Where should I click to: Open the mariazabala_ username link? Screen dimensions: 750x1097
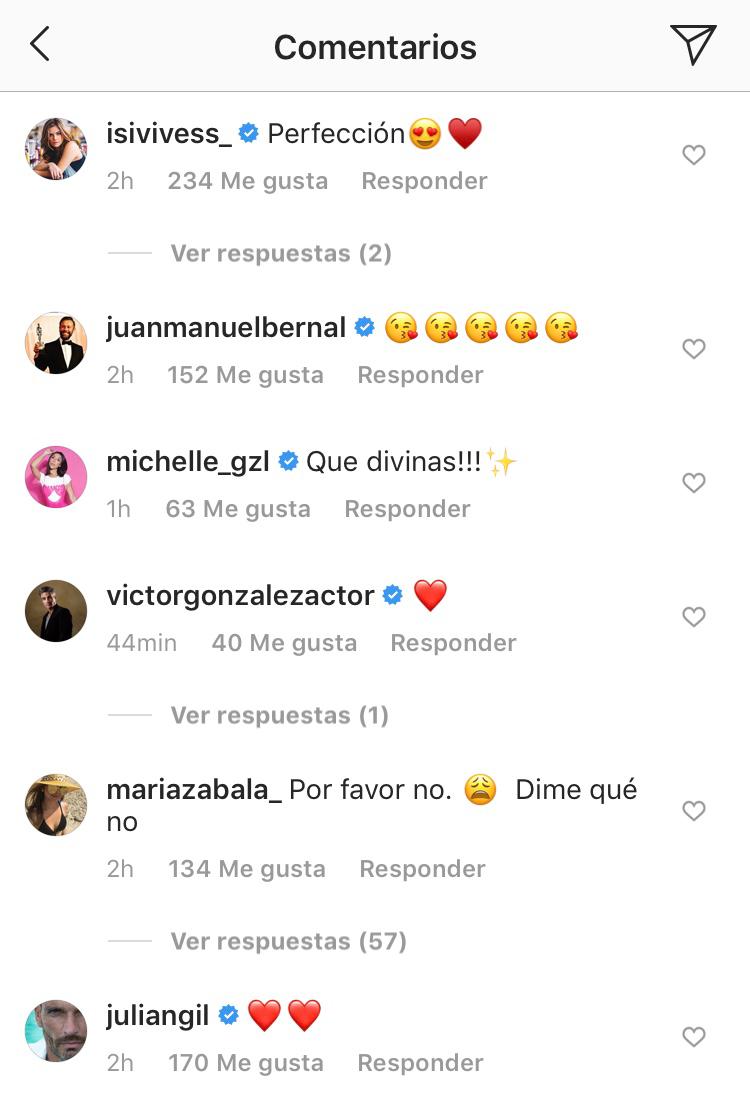194,790
